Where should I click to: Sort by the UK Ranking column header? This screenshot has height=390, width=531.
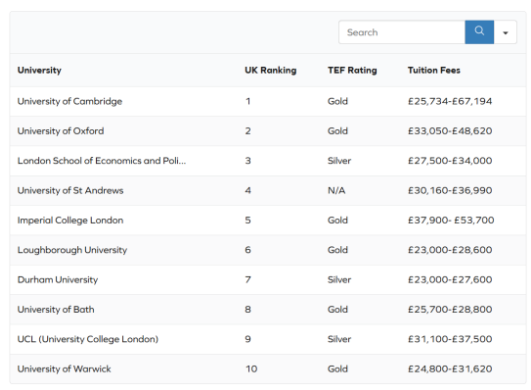[270, 70]
